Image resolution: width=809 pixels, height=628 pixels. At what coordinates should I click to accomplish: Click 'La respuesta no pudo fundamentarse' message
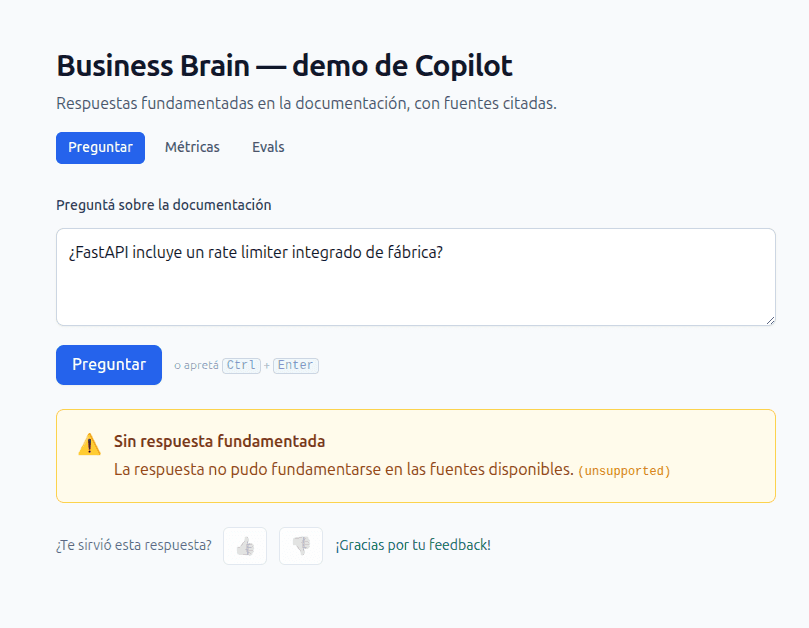point(344,470)
